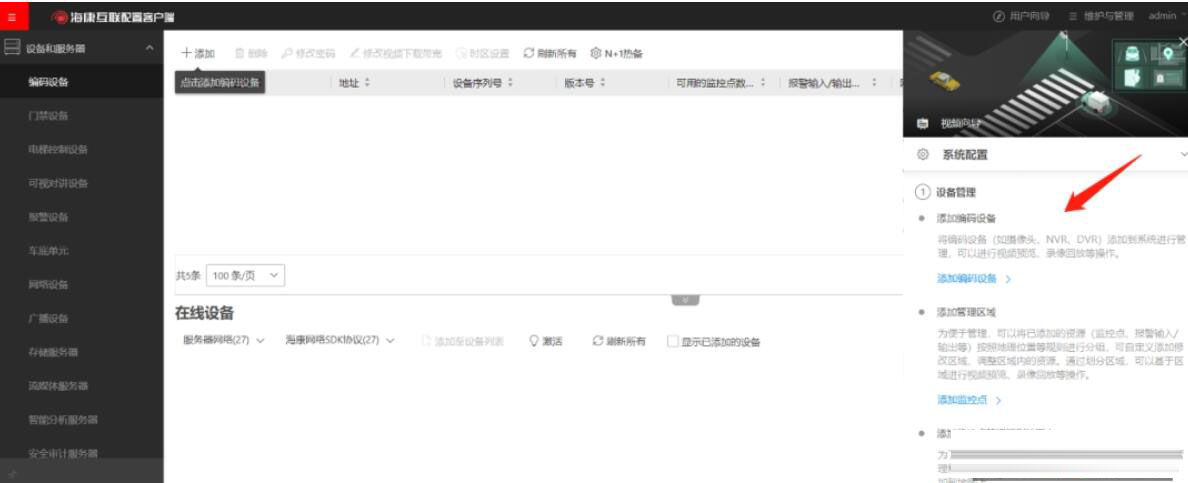Select 车底单元 in the sidebar

point(82,251)
